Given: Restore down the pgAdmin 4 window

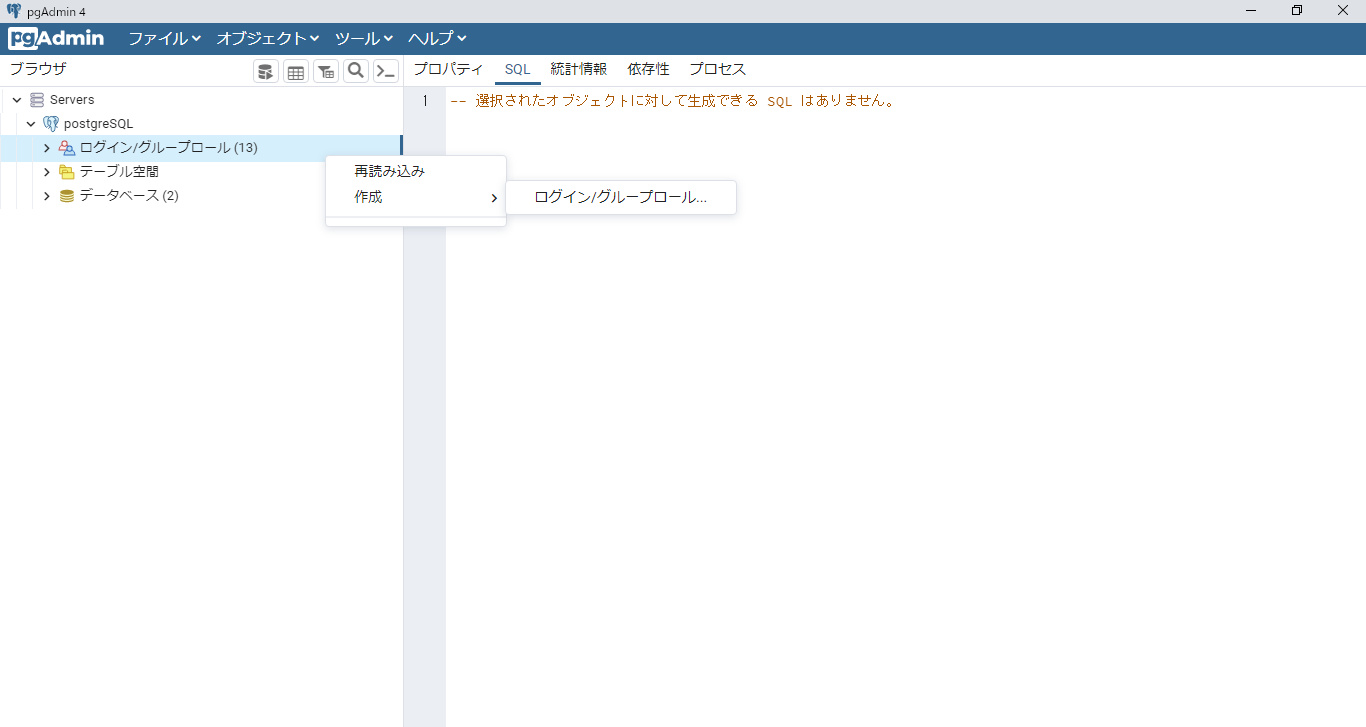Looking at the screenshot, I should [x=1297, y=10].
